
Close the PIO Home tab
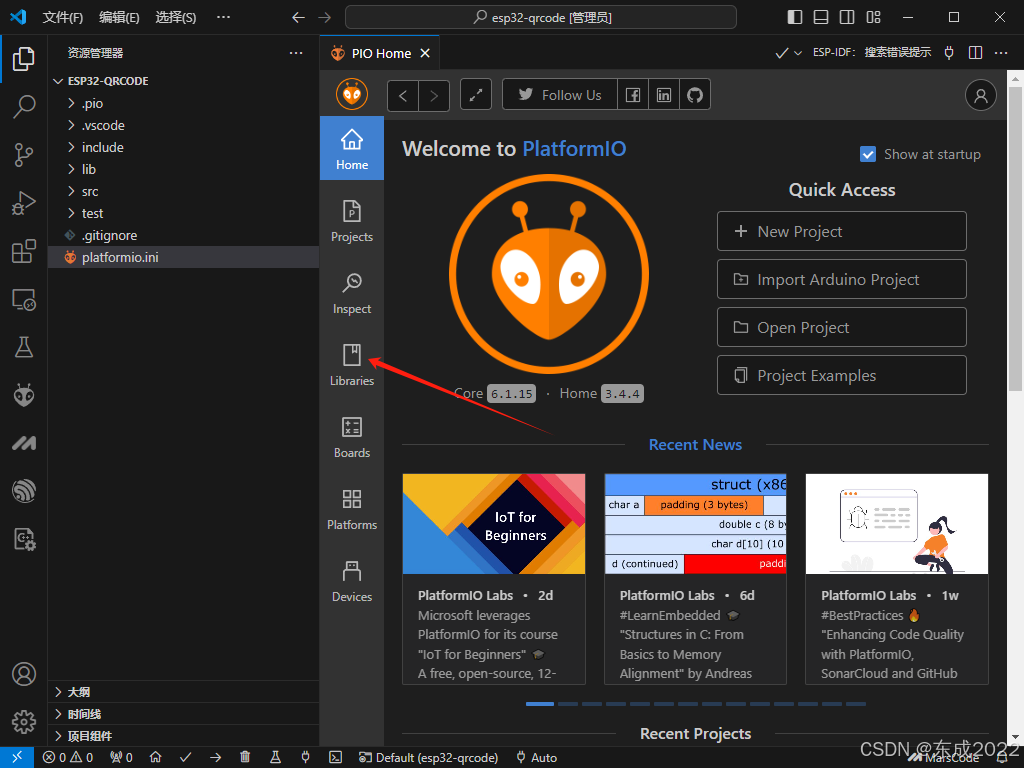tap(425, 54)
